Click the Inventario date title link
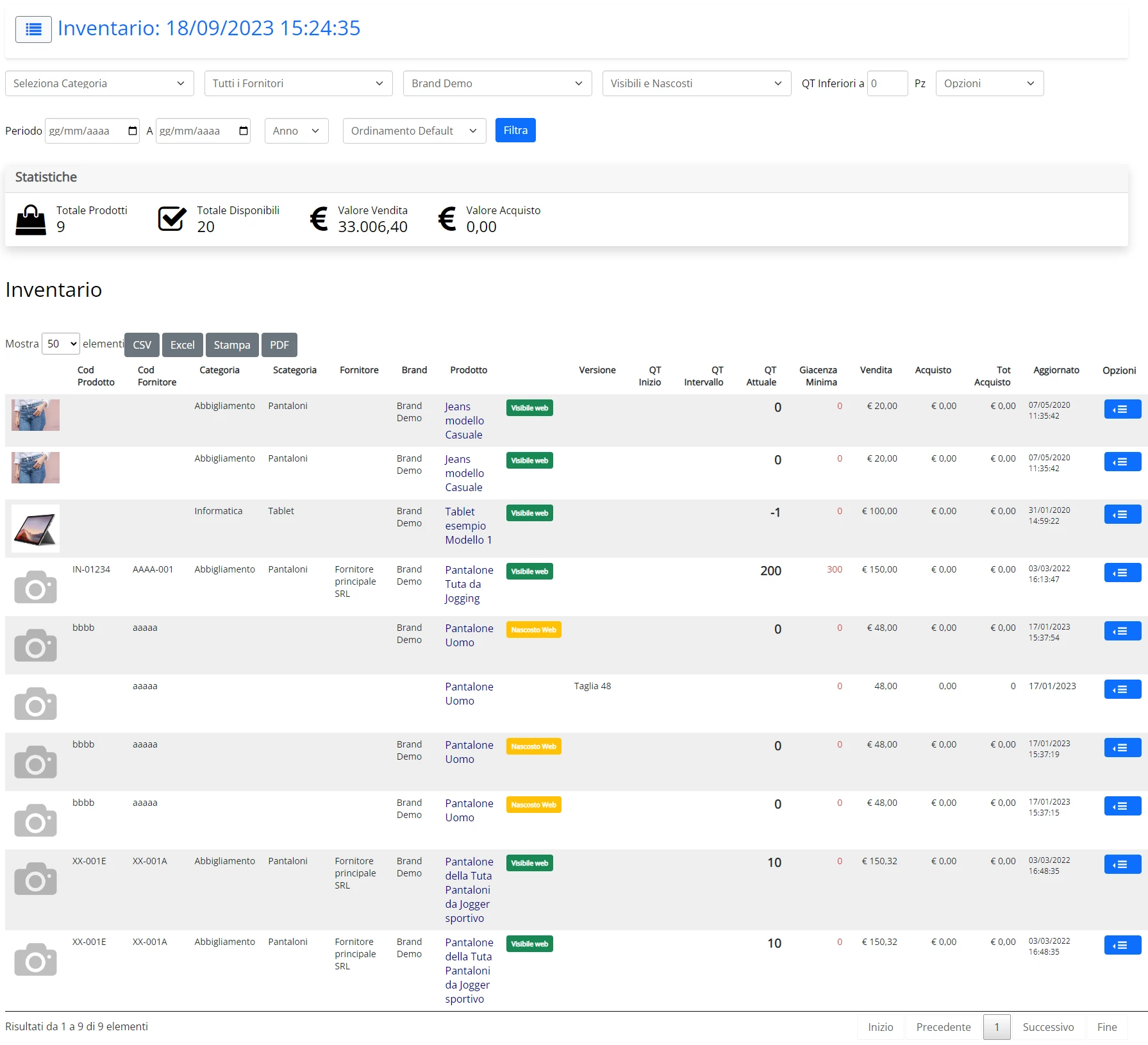The image size is (1148, 1045). (209, 28)
